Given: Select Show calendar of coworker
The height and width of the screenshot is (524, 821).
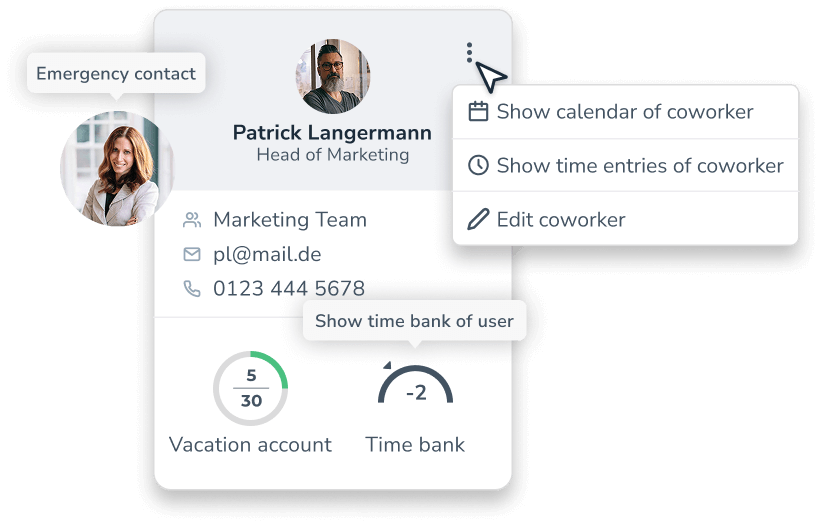Looking at the screenshot, I should click(624, 112).
